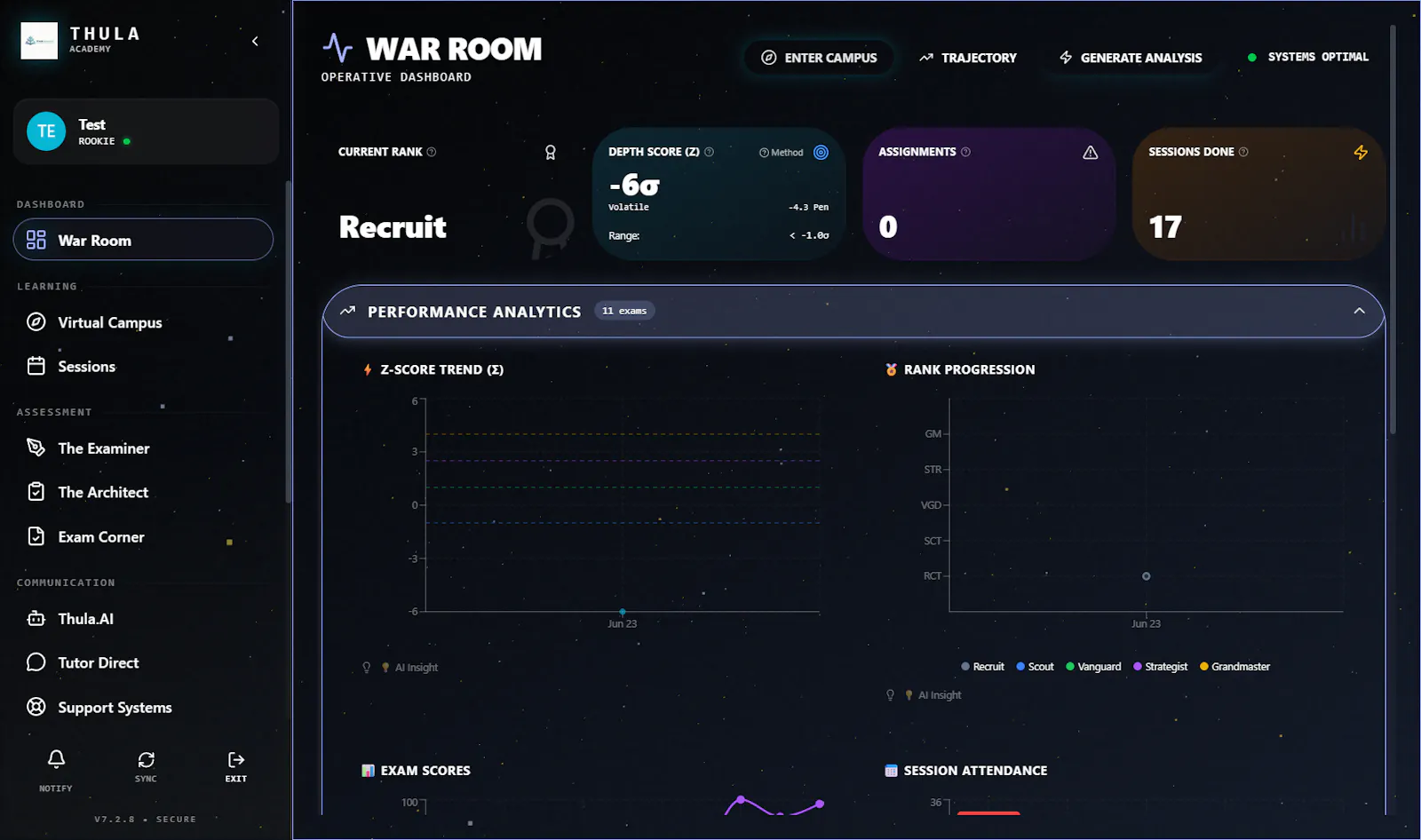This screenshot has height=840, width=1421.
Task: Click the Sessions Done lightning bolt icon
Action: (1361, 153)
